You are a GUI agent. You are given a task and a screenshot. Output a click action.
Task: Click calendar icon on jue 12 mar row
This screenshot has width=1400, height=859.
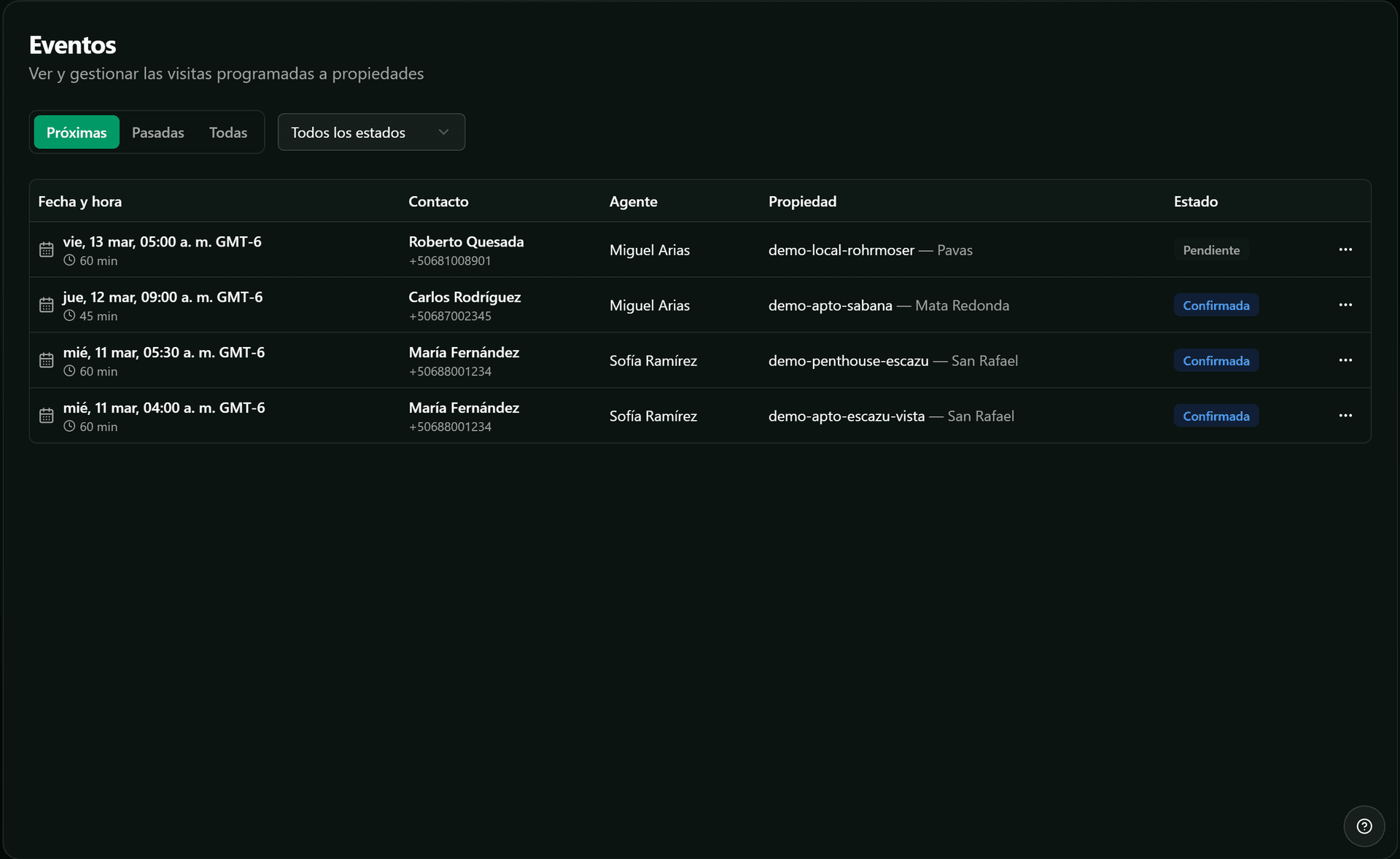(47, 305)
